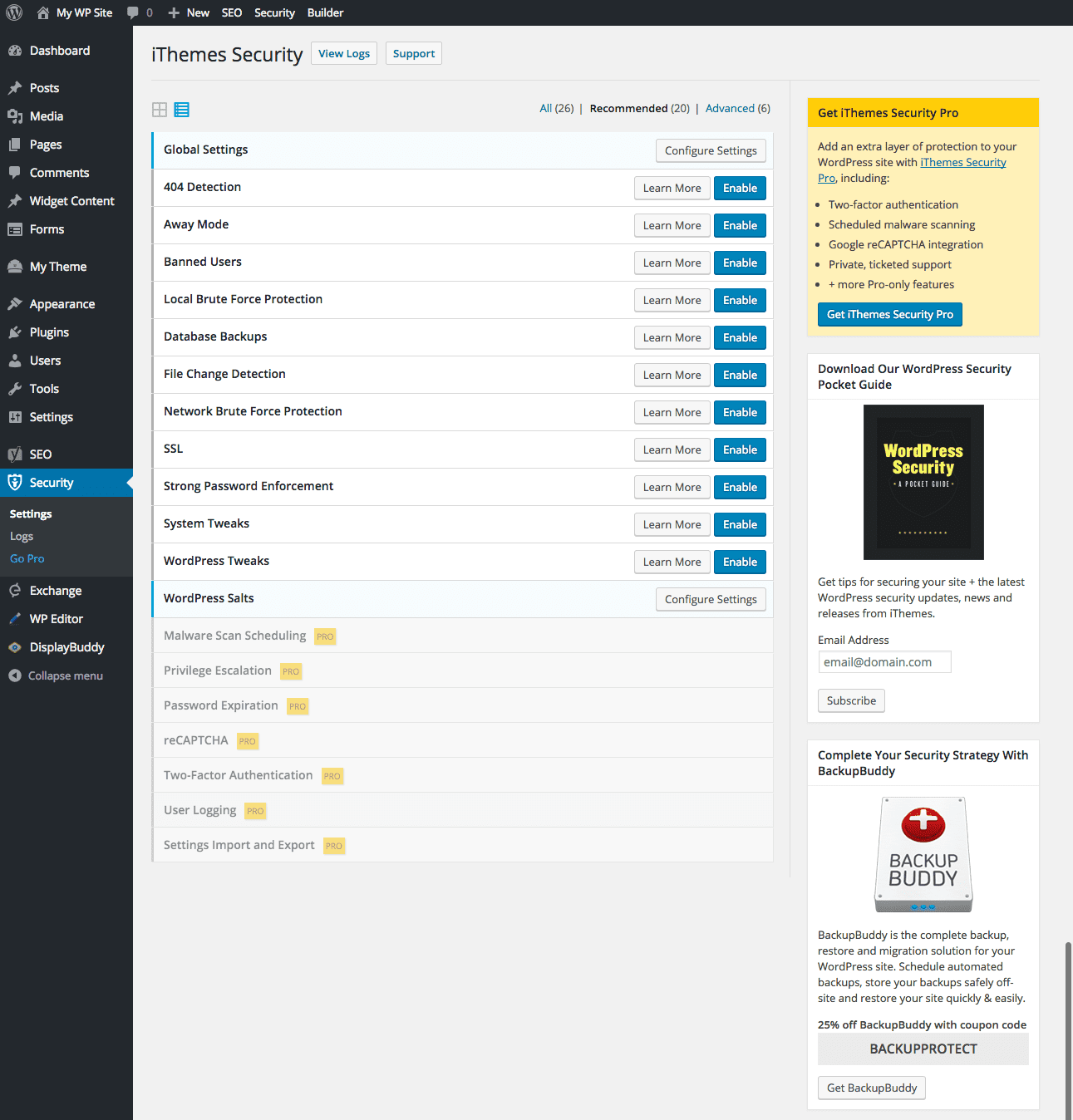This screenshot has width=1073, height=1120.
Task: Enable Local Brute Force Protection
Action: point(740,300)
